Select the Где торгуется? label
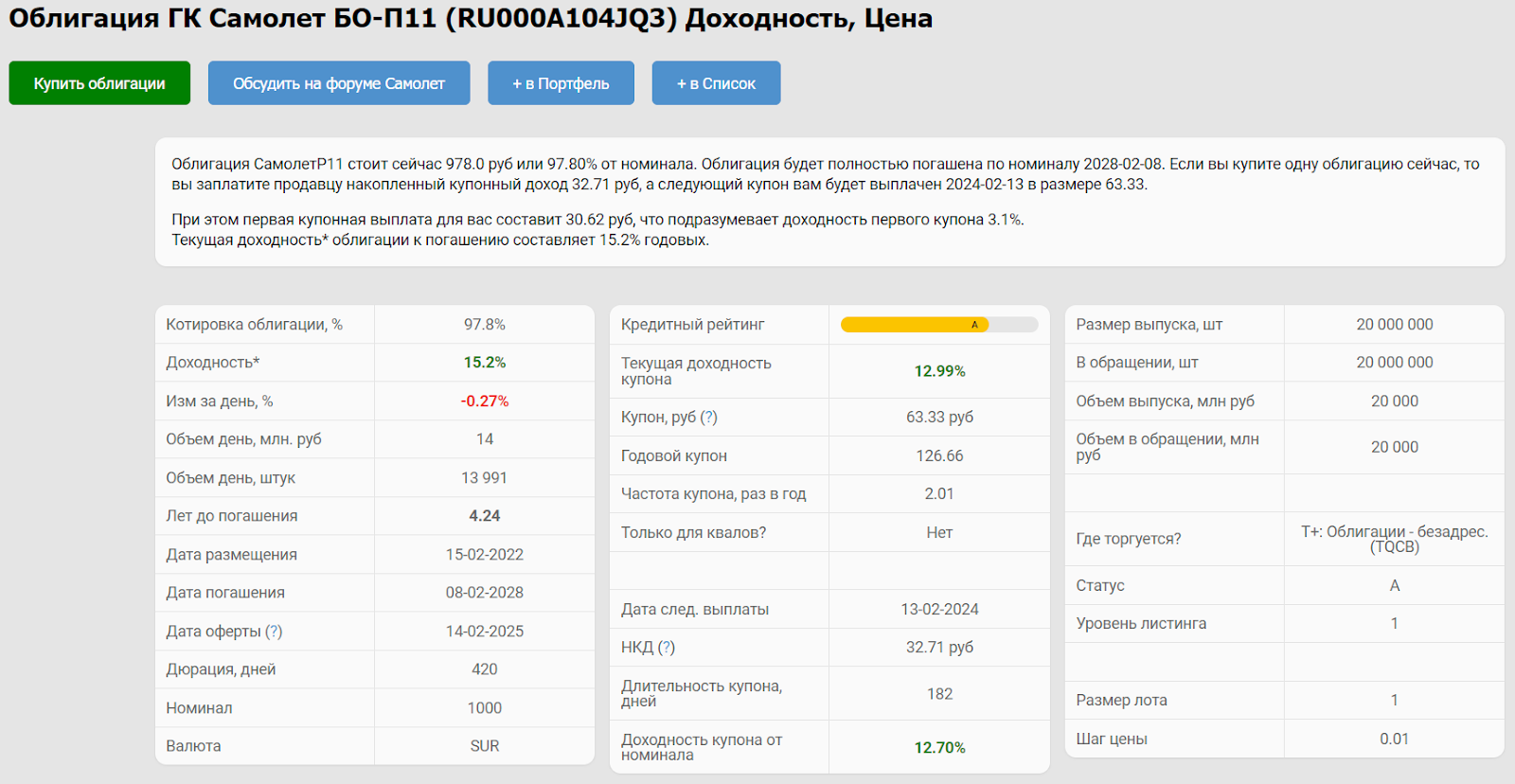Screen dimensions: 1515x784 pyautogui.click(x=1129, y=539)
